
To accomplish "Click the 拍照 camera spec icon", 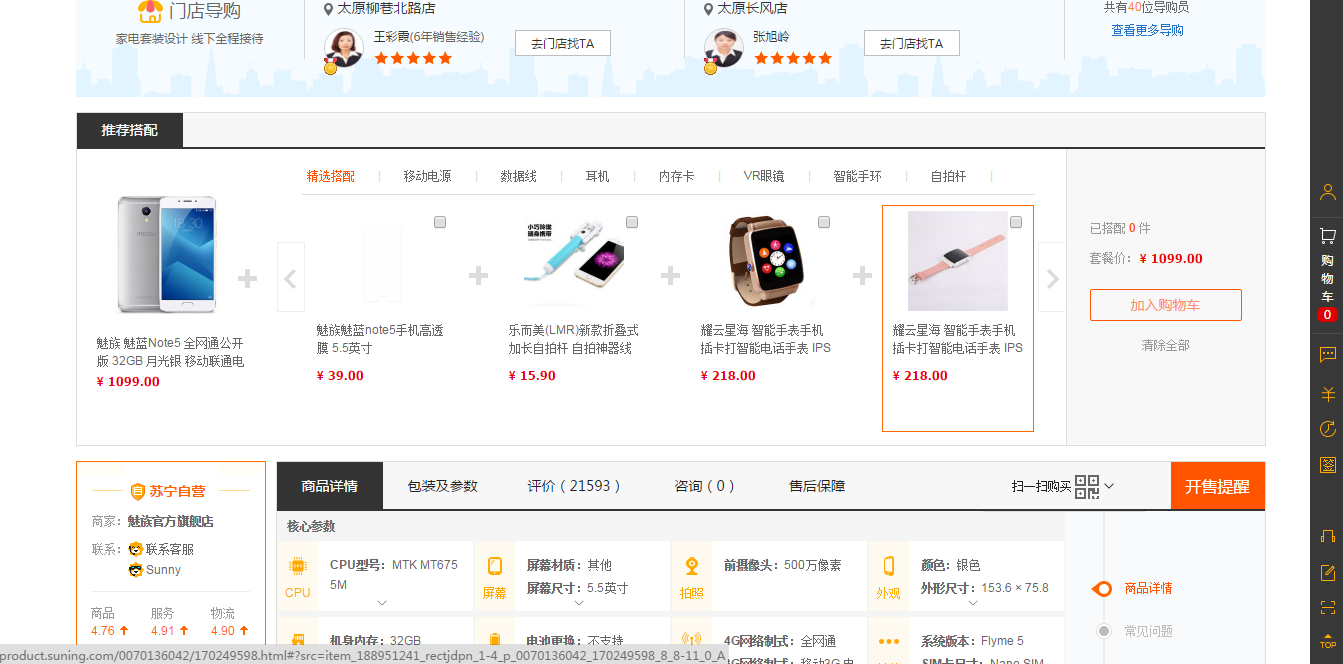I will (x=691, y=566).
